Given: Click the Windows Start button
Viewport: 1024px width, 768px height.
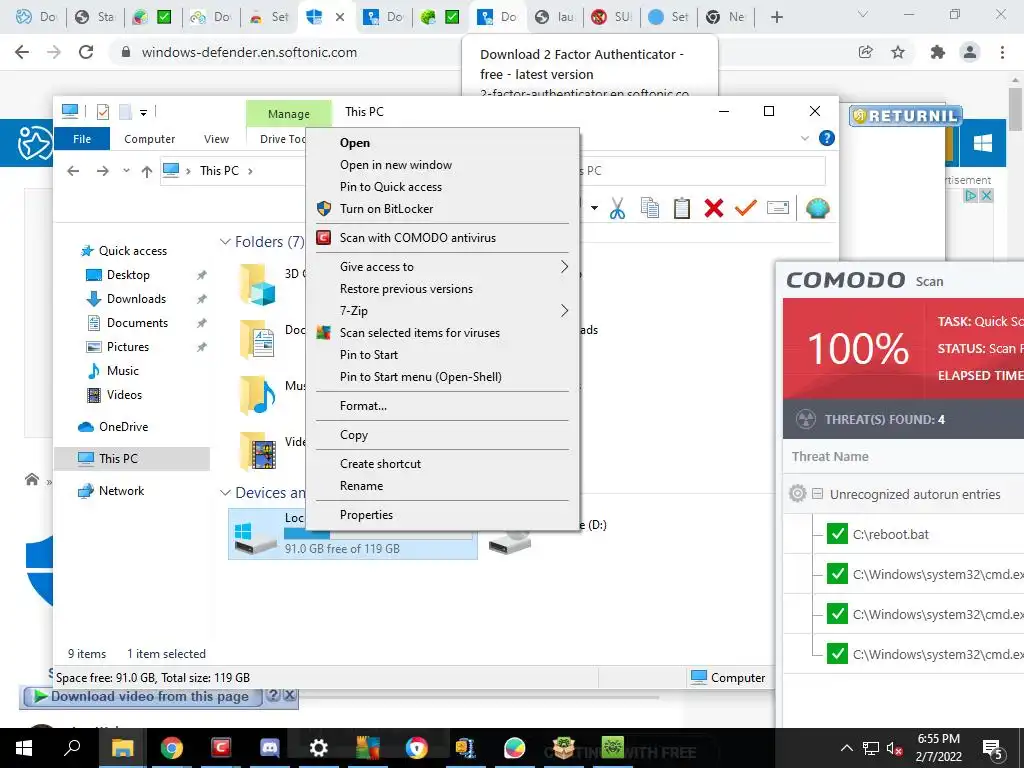Looking at the screenshot, I should click(24, 748).
